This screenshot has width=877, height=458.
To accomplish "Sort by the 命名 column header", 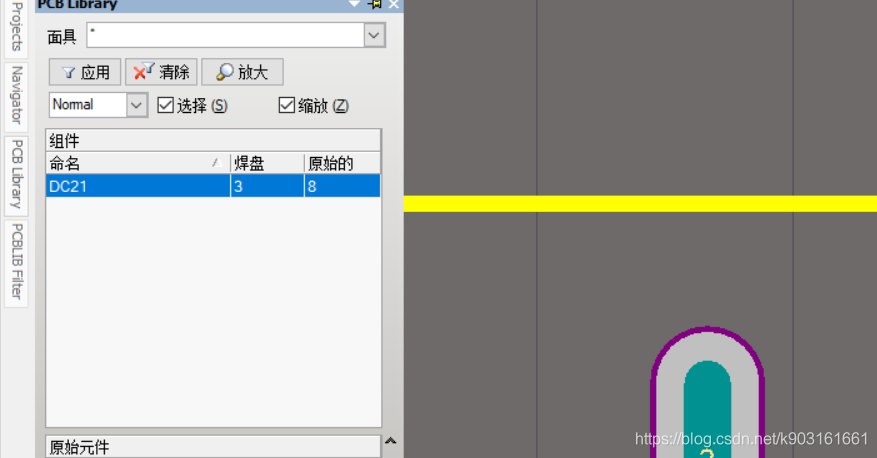I will (x=138, y=163).
